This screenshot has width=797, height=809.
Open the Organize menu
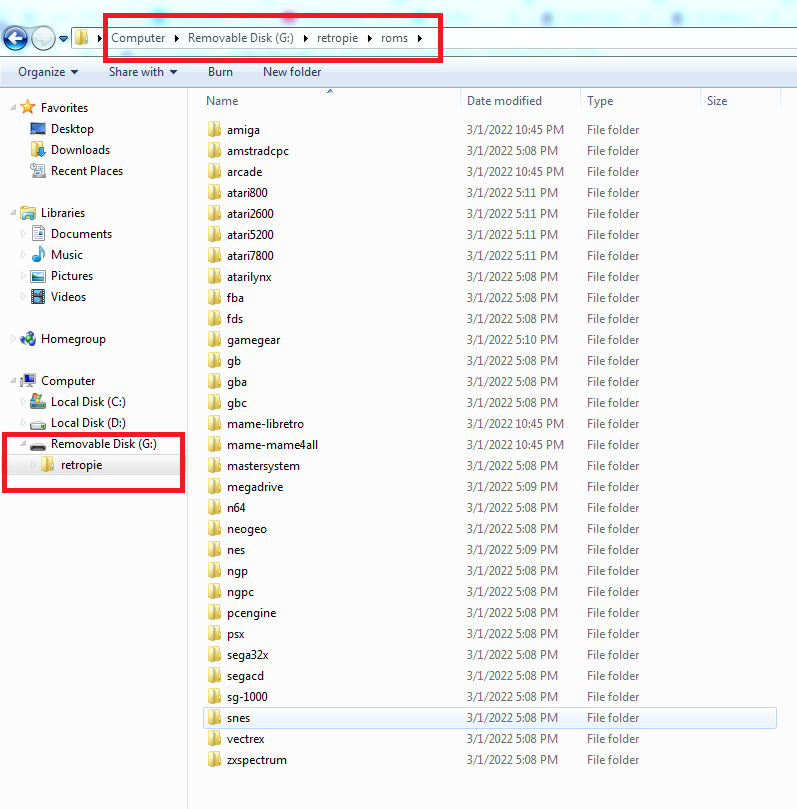(48, 72)
